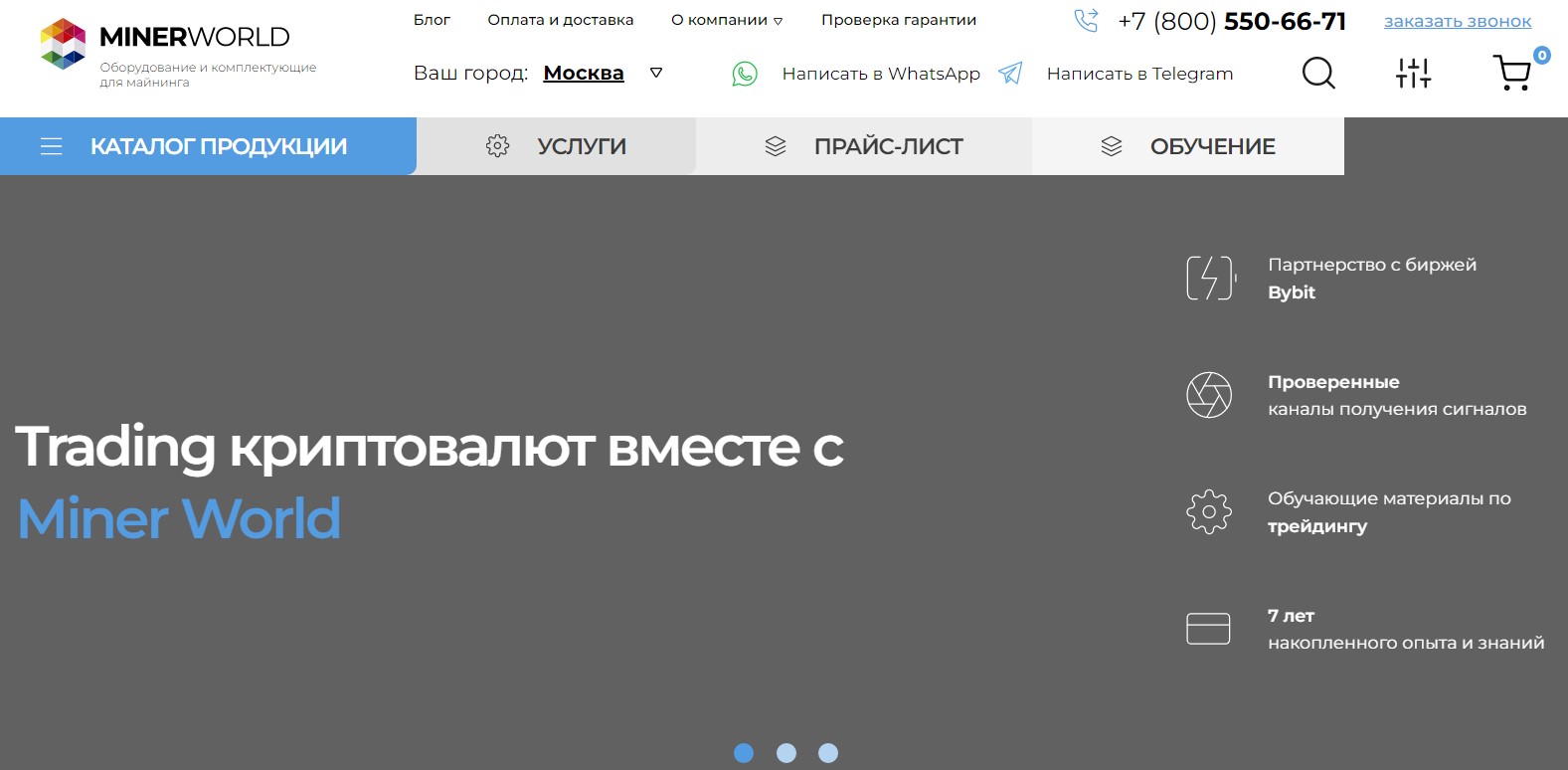Click the cart item count badge
The image size is (1568, 770).
(x=1542, y=56)
